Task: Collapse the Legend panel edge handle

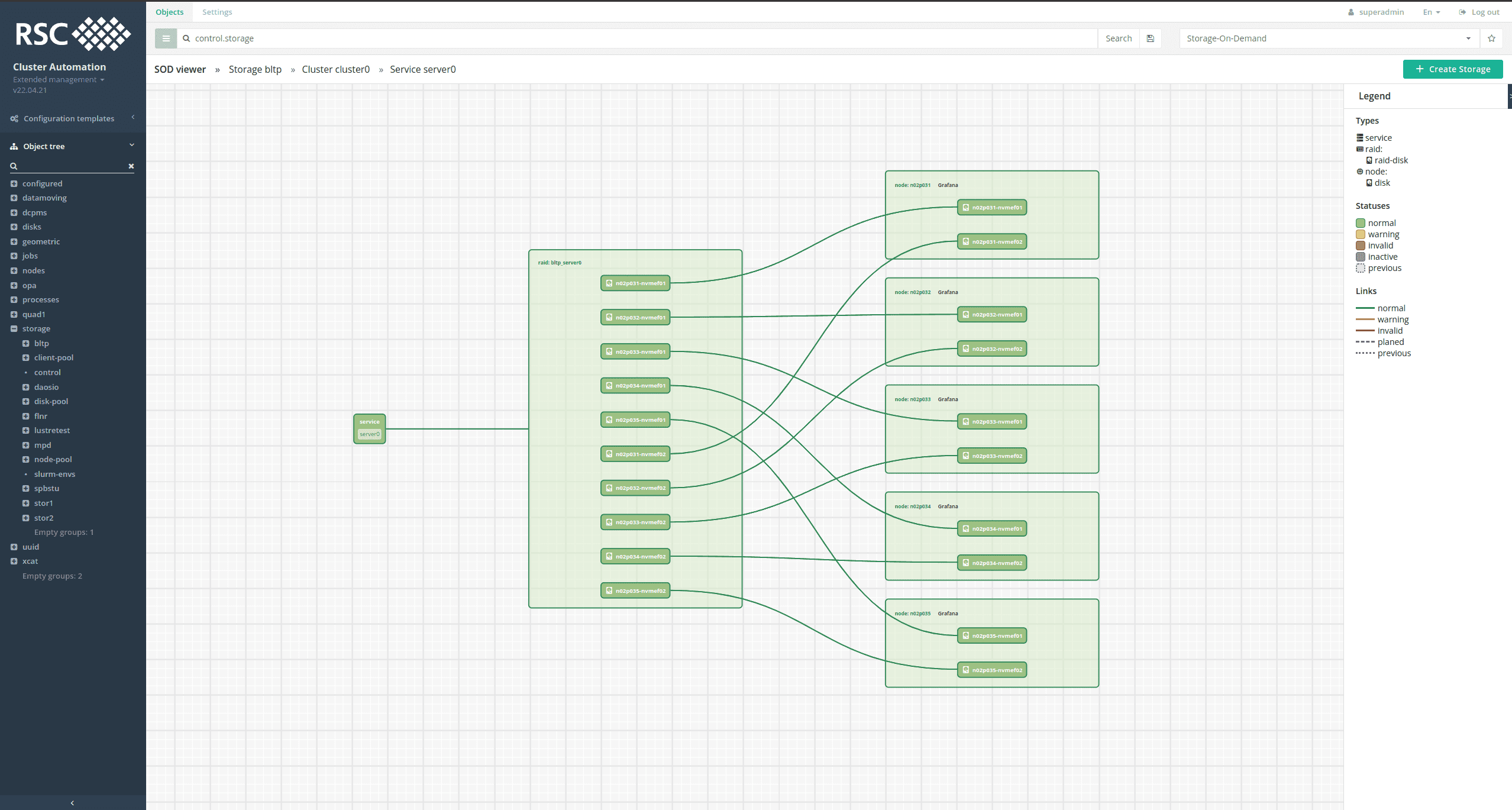Action: [x=1509, y=96]
